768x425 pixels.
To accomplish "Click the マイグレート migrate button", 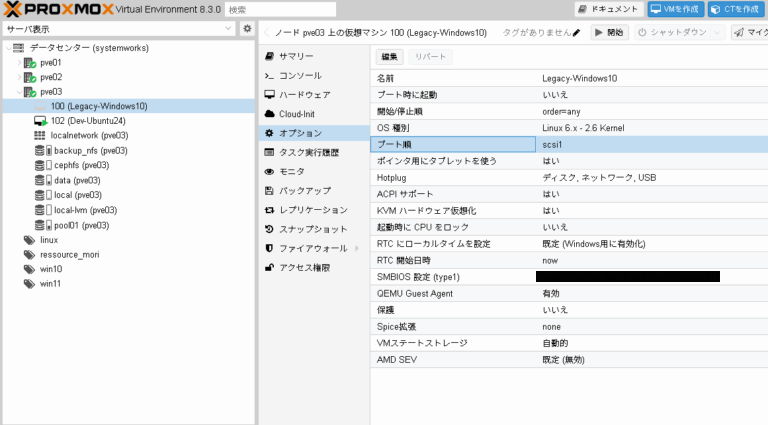I will (x=749, y=32).
